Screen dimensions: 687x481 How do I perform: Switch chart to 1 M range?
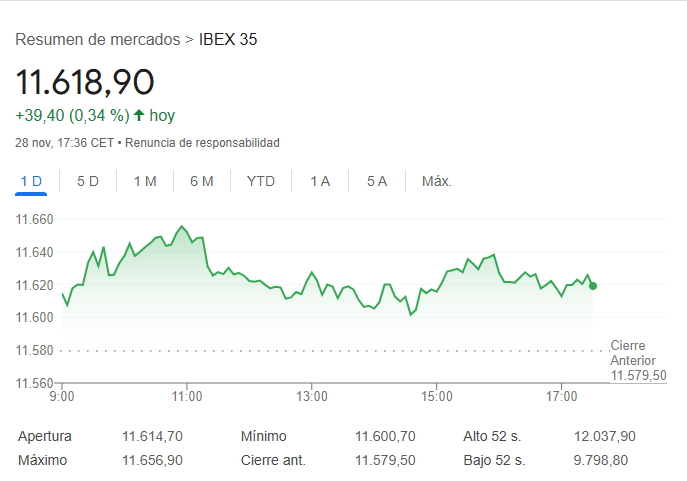tap(145, 181)
